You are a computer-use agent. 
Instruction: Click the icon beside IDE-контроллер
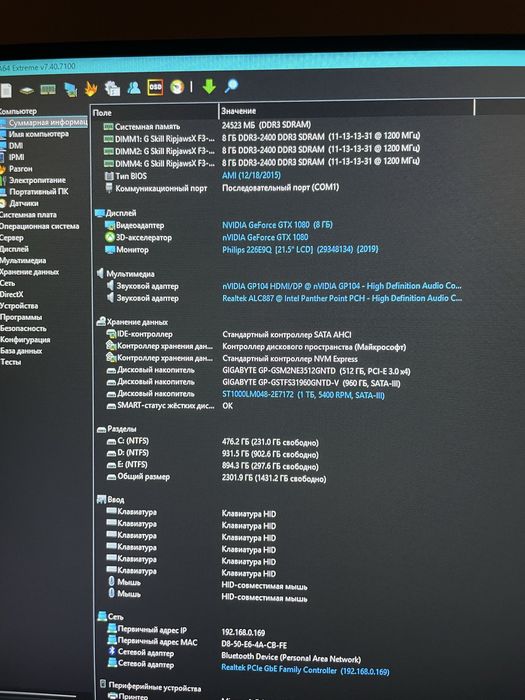[111, 333]
